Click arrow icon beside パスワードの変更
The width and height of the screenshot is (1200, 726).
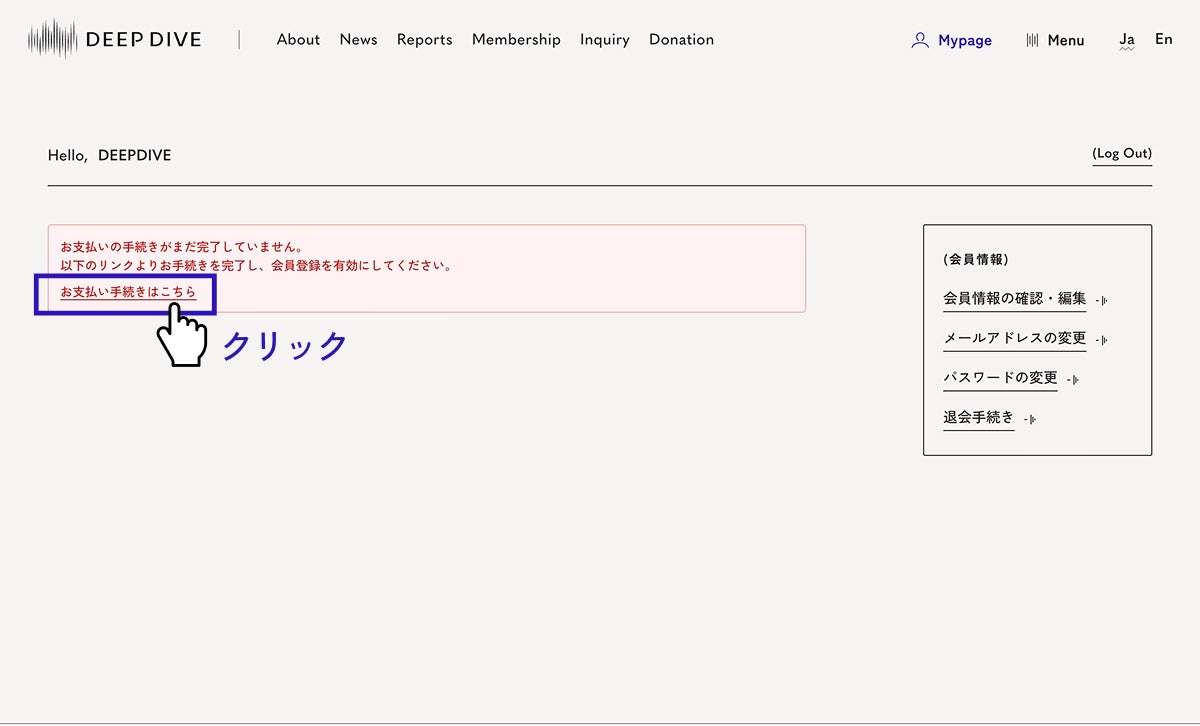coord(1073,380)
